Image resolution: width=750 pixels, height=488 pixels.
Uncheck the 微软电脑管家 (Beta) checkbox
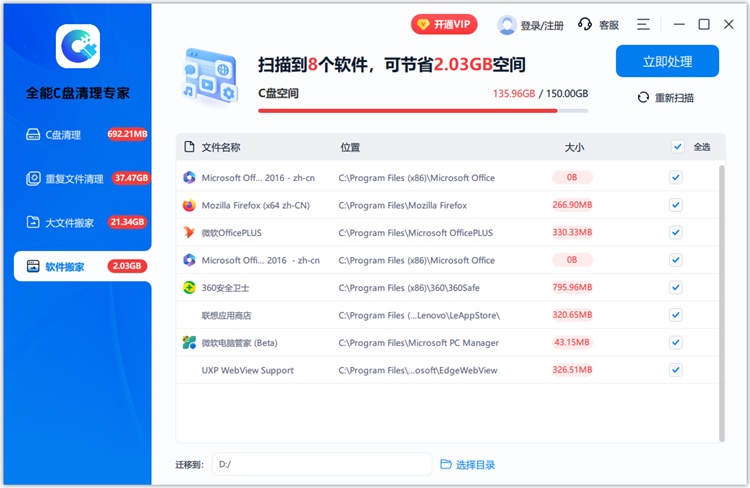(675, 343)
